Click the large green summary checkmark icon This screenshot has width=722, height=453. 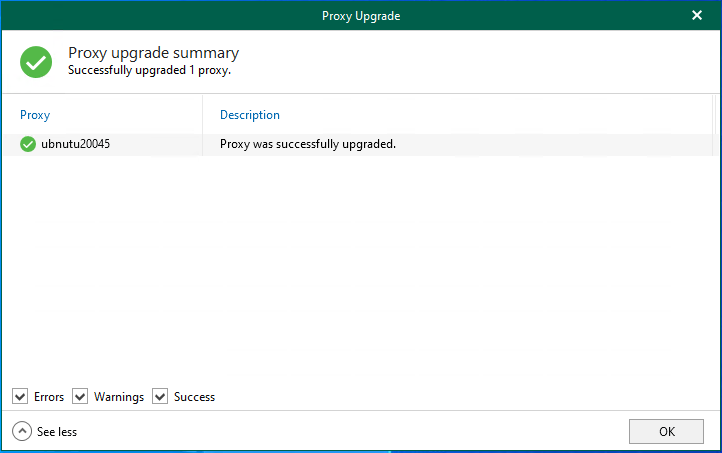coord(37,62)
